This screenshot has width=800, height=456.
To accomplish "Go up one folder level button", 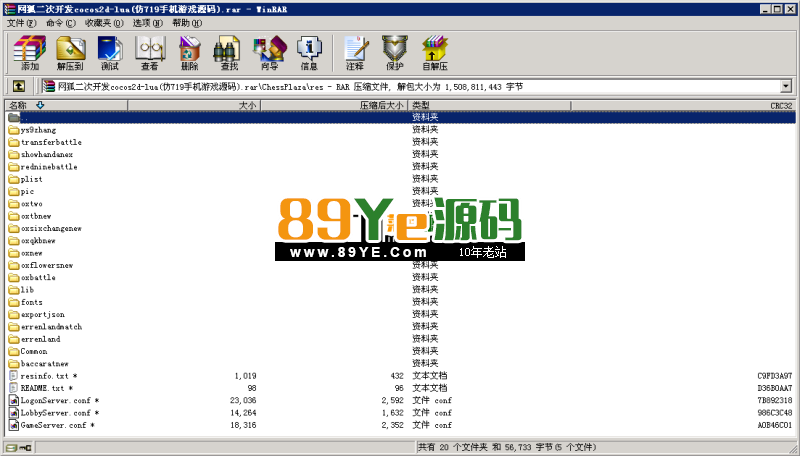I will tap(18, 86).
